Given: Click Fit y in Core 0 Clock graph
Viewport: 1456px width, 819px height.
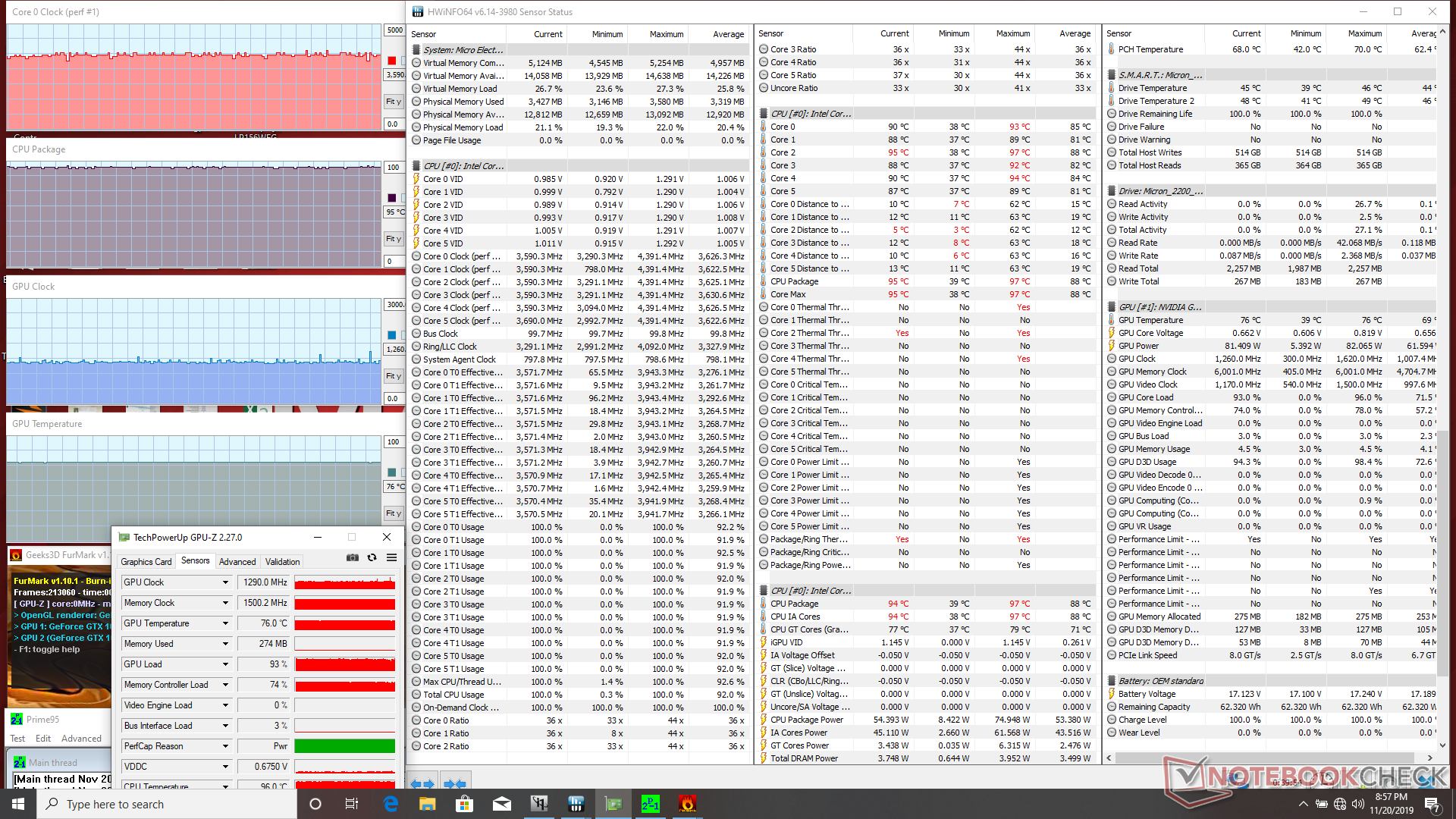Looking at the screenshot, I should click(394, 102).
